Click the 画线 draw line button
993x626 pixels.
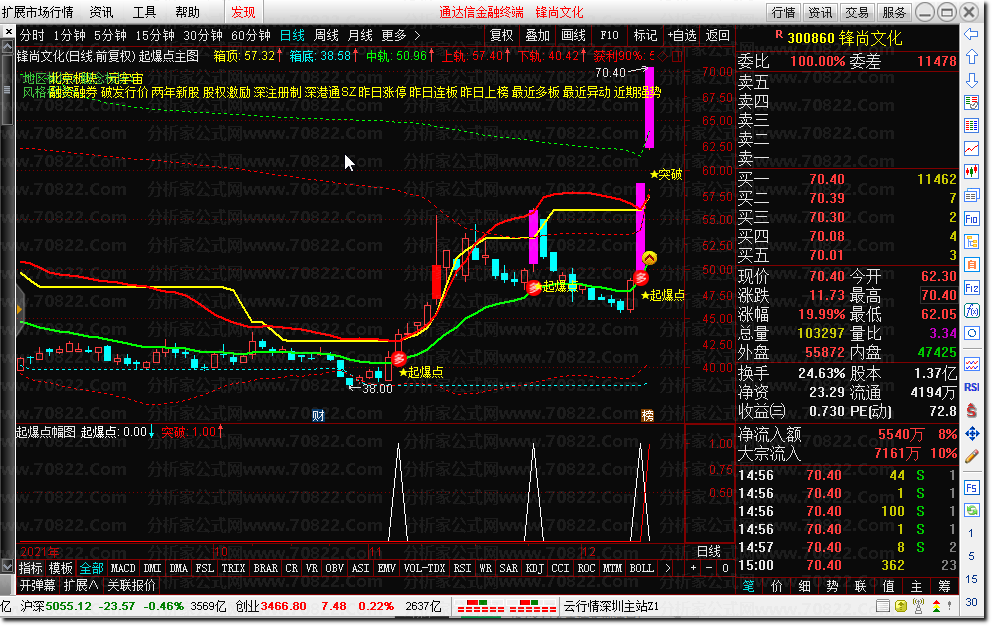574,35
